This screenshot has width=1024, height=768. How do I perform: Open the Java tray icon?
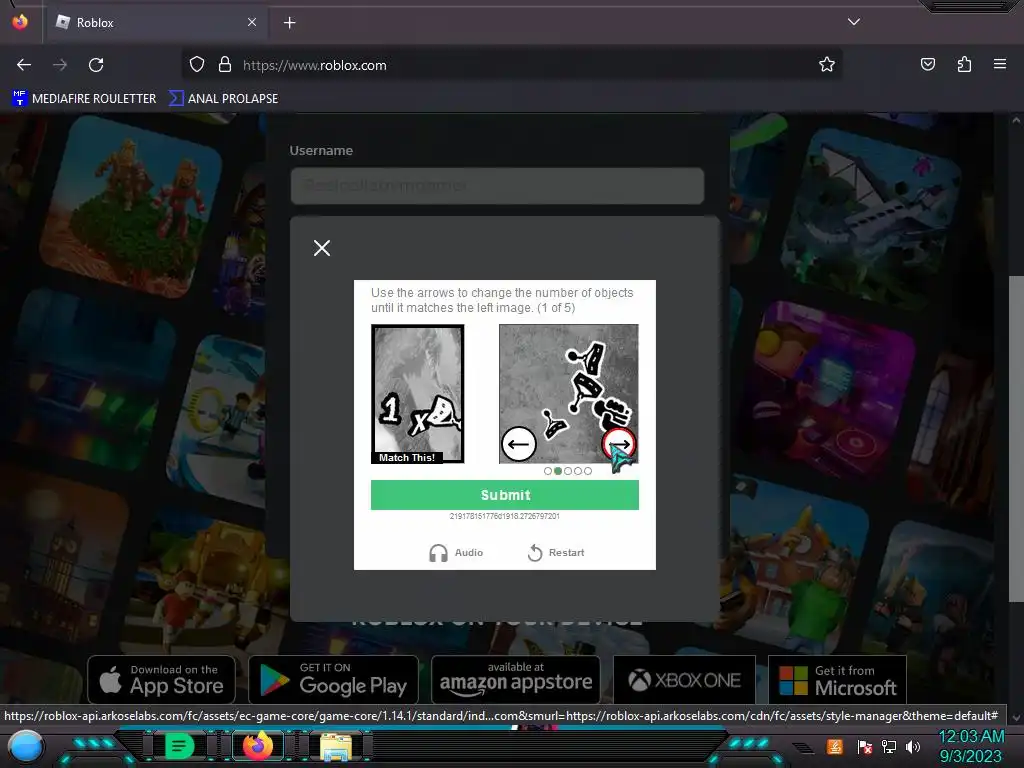coord(835,746)
